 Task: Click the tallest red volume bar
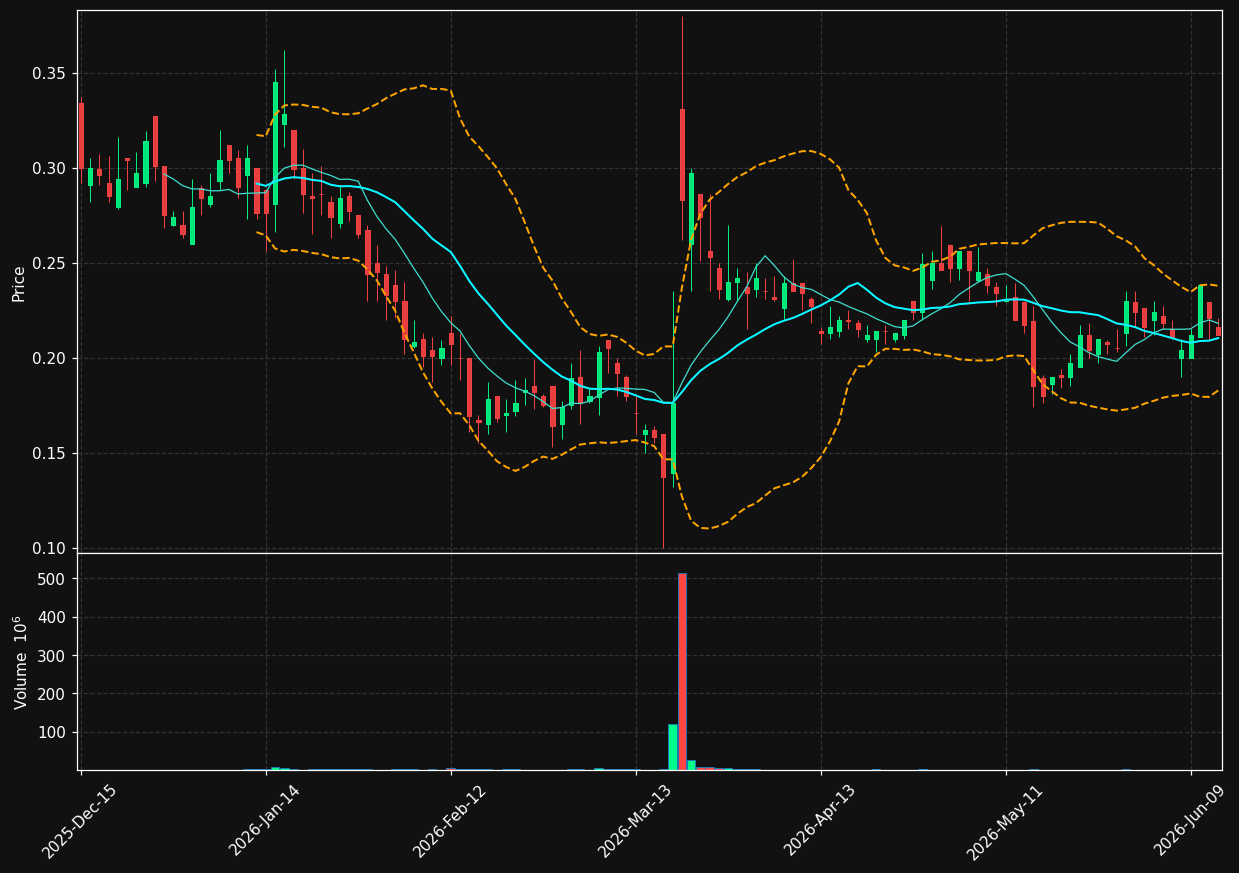(x=682, y=671)
